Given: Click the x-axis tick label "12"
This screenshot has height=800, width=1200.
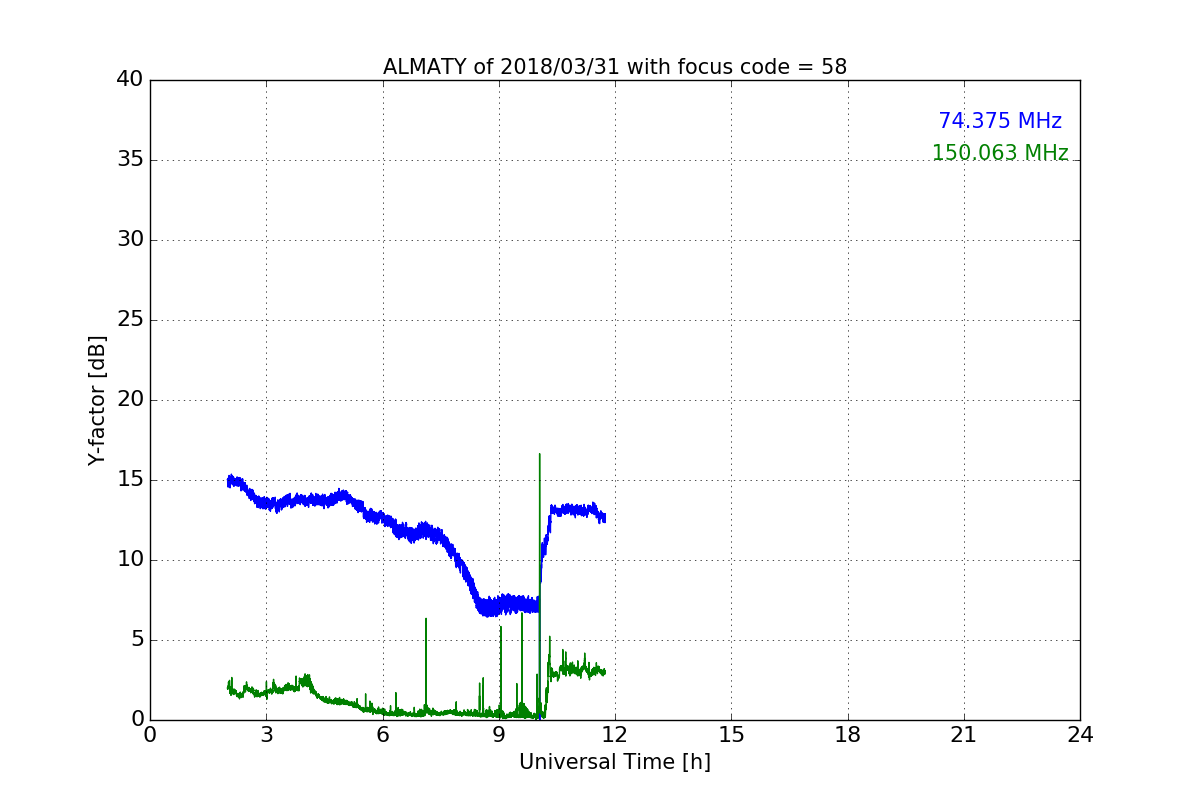Looking at the screenshot, I should (615, 735).
